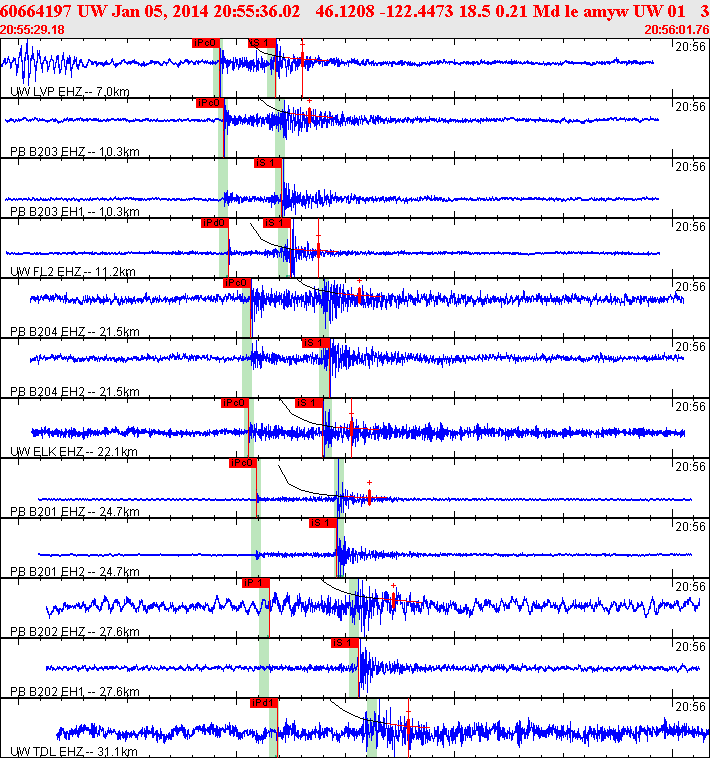Click the iS 1 pick flag on UW LVP trace
The height and width of the screenshot is (758, 710).
pos(262,43)
